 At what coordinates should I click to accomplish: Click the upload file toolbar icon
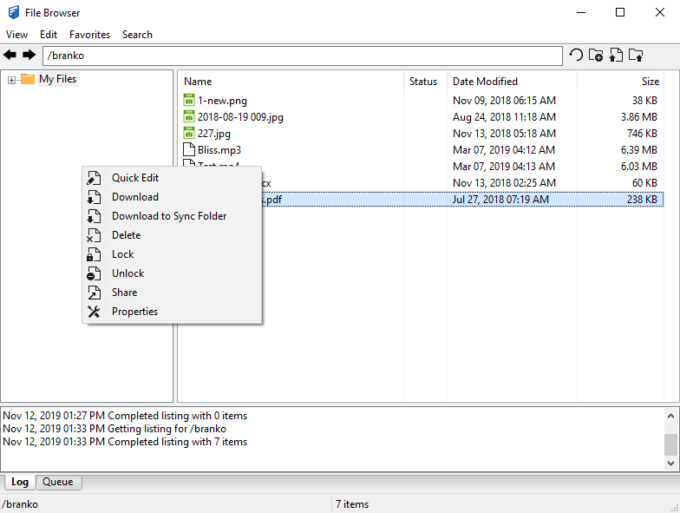pyautogui.click(x=615, y=56)
